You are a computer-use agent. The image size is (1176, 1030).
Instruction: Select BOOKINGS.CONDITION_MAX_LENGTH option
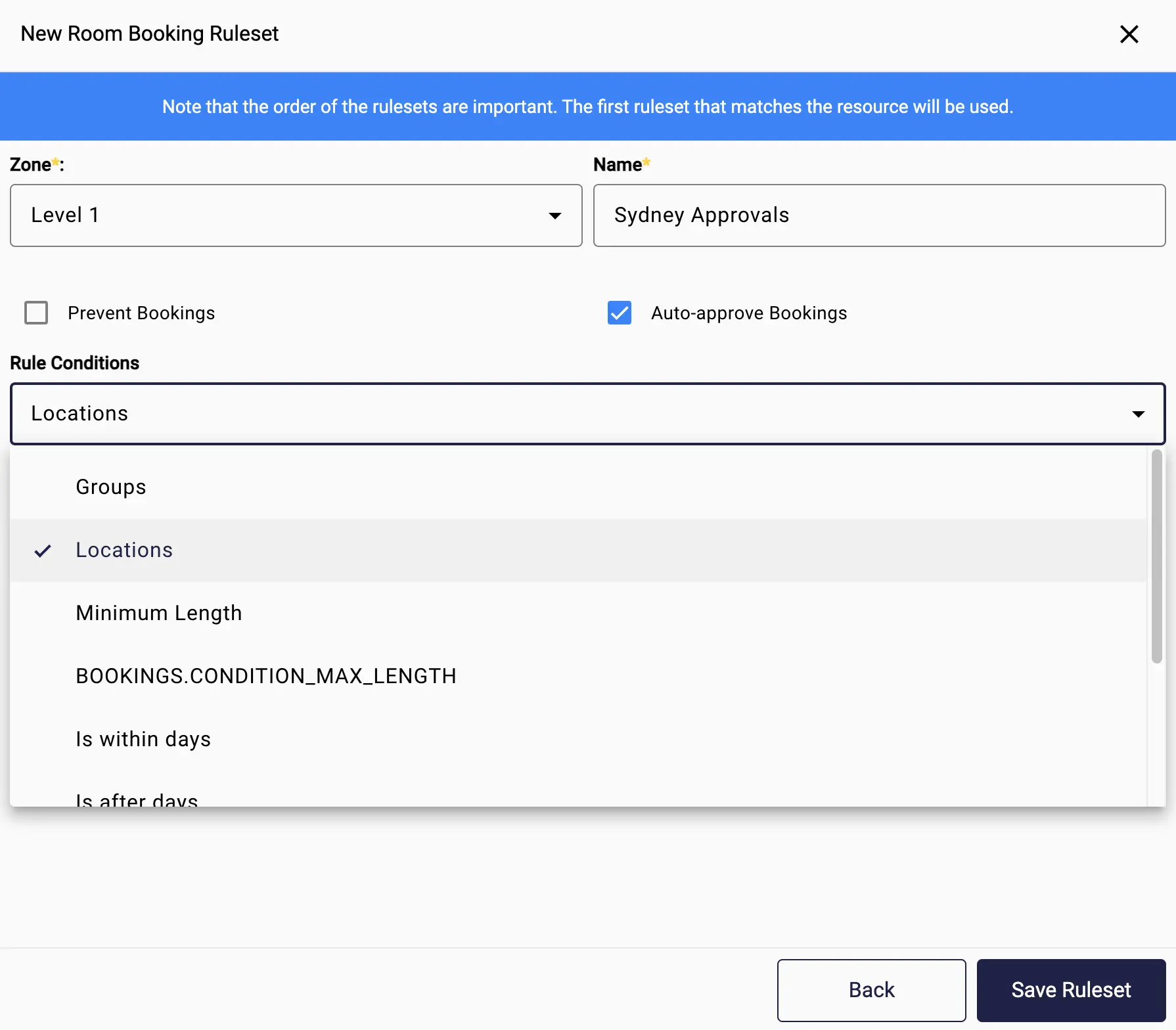pyautogui.click(x=579, y=677)
